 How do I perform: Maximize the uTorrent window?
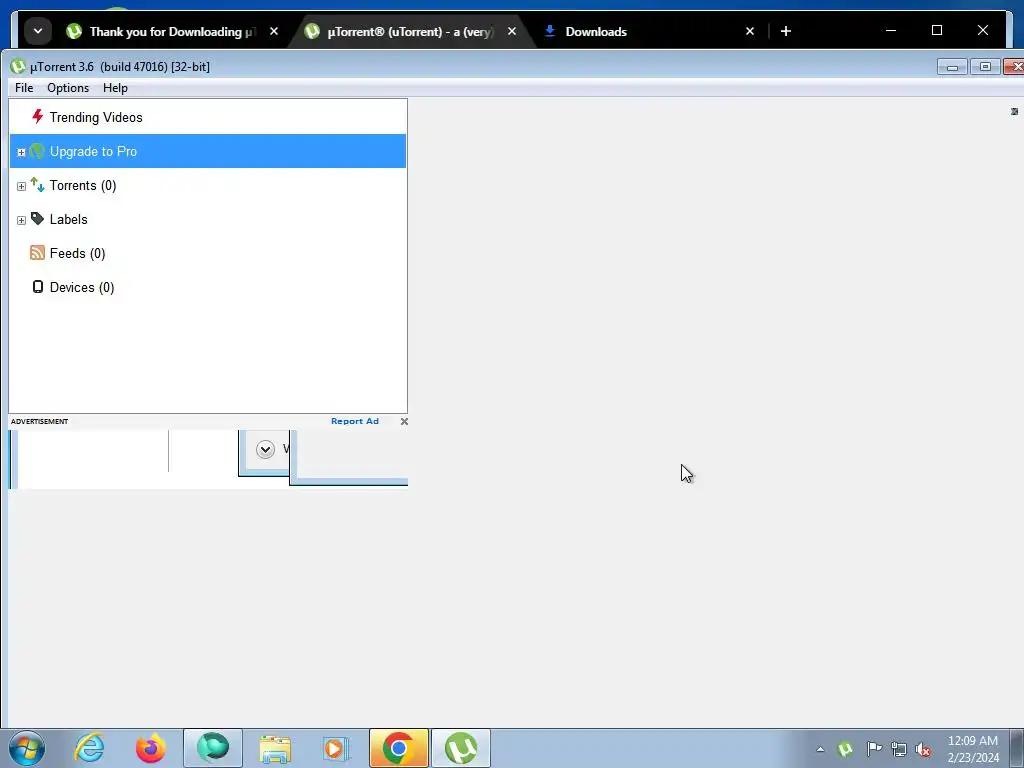tap(985, 67)
